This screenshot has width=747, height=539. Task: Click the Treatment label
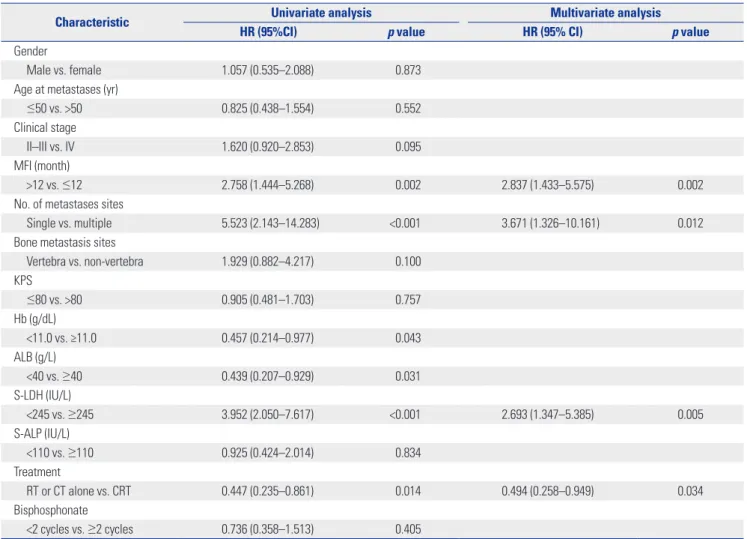coord(37,471)
